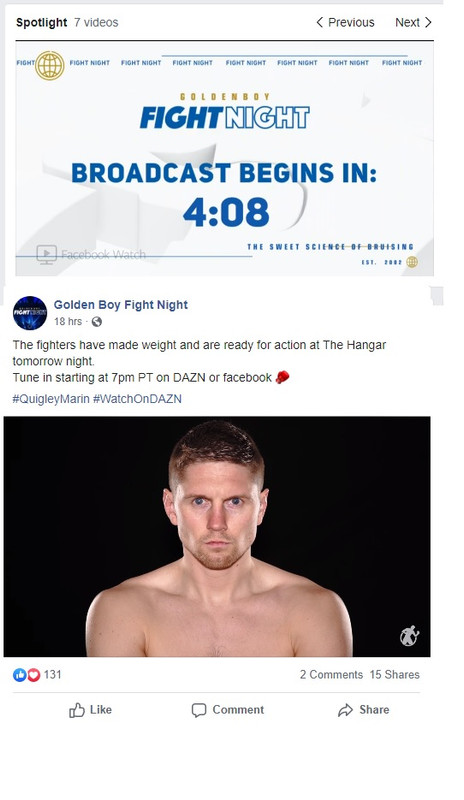Click the Comment speech bubble icon
The image size is (464, 800).
coord(199,710)
